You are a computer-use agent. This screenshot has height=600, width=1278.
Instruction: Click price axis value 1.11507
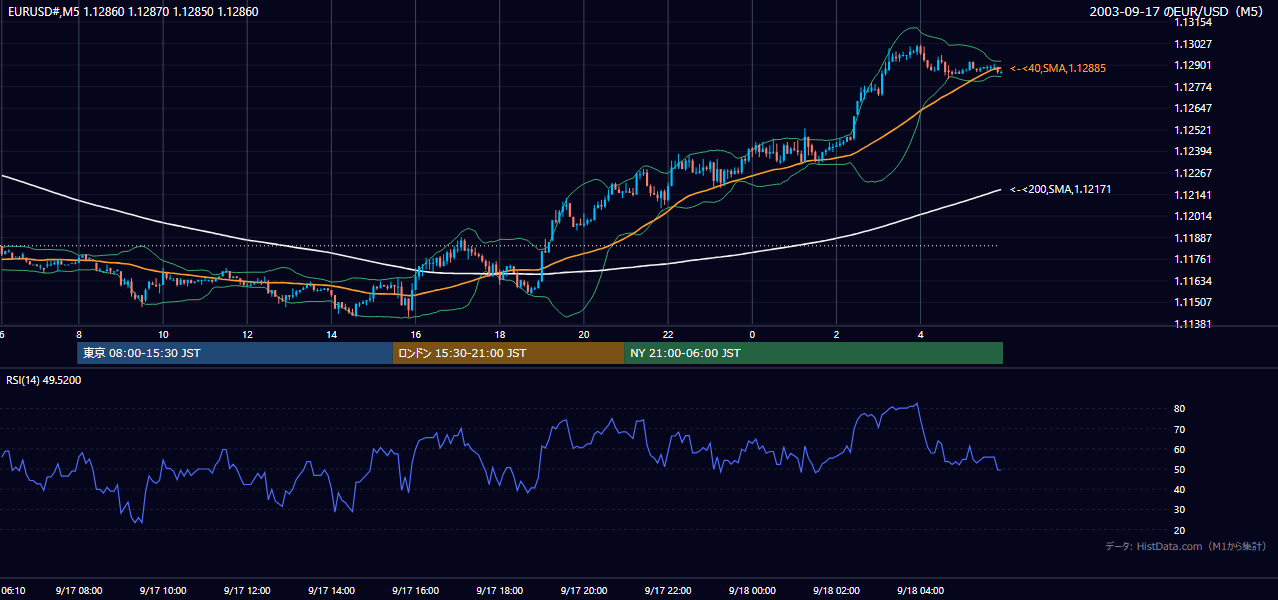click(1192, 302)
